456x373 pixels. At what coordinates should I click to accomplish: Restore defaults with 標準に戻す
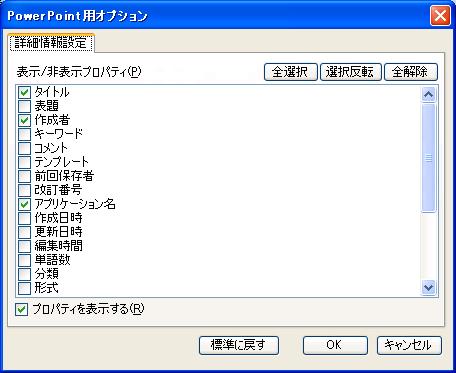(239, 345)
